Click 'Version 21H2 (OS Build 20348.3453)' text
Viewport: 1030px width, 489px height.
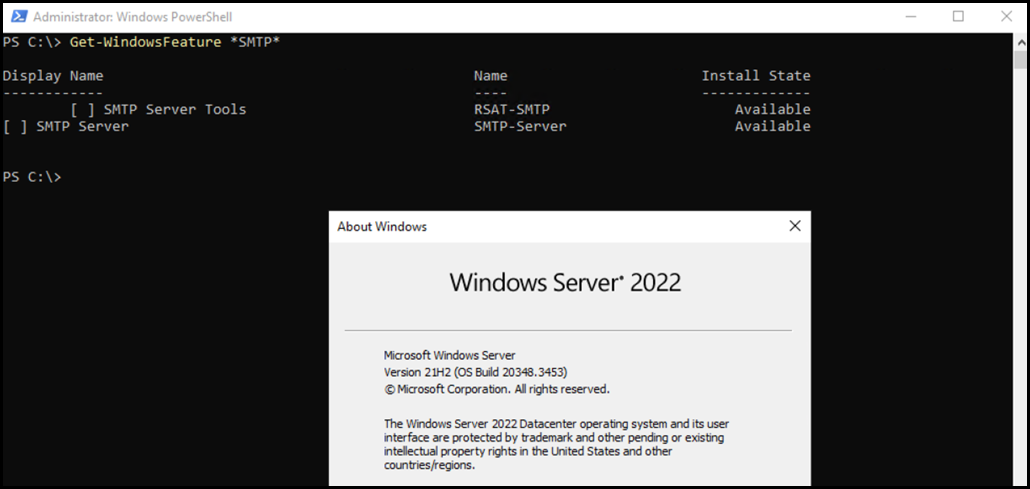[x=475, y=373]
